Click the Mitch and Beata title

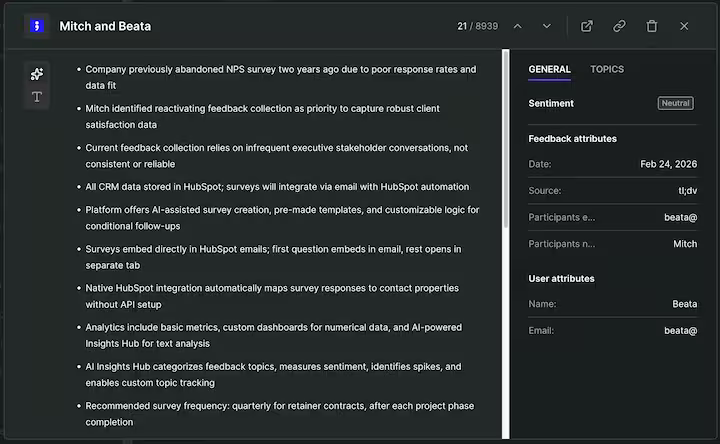(105, 26)
